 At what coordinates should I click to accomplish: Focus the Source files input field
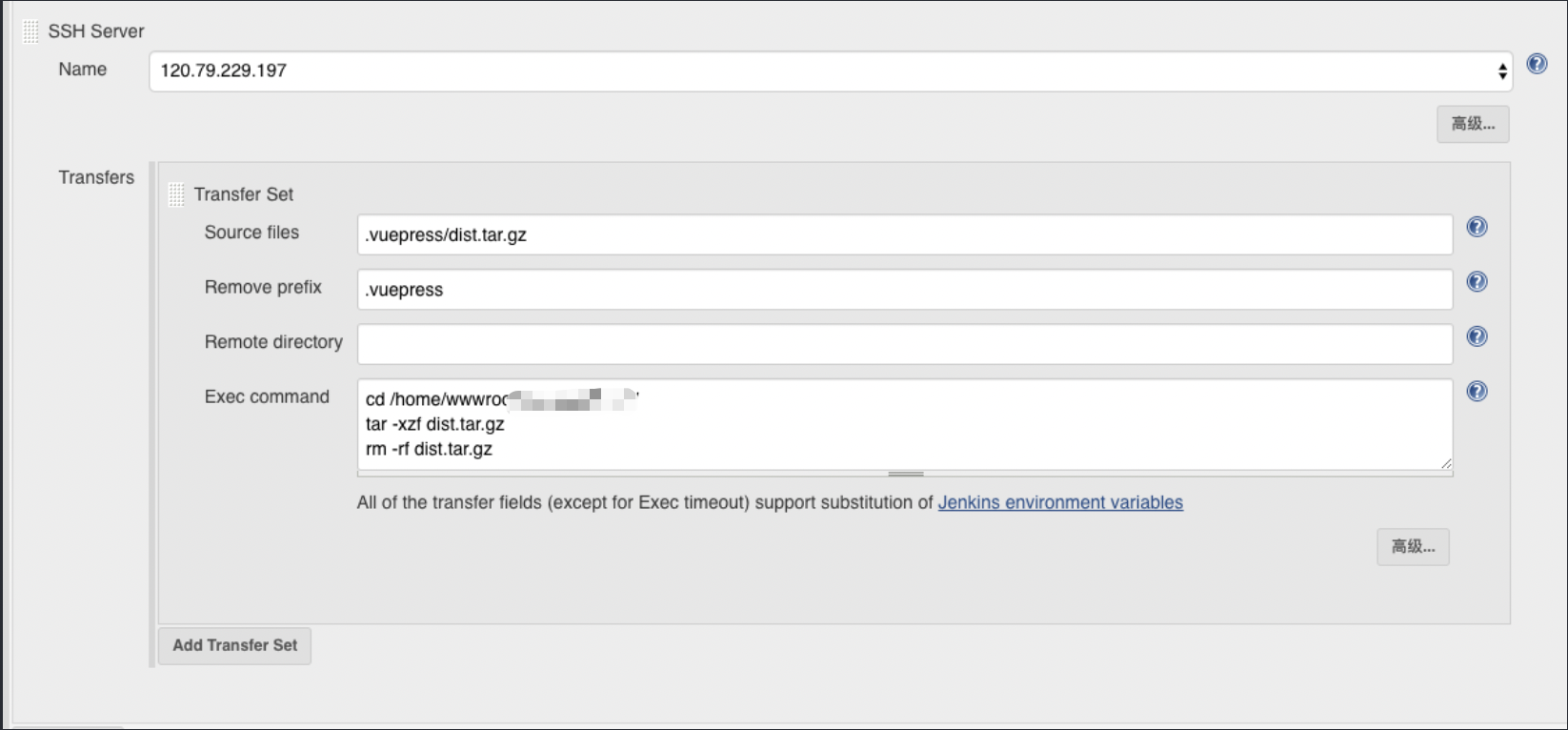click(x=904, y=235)
